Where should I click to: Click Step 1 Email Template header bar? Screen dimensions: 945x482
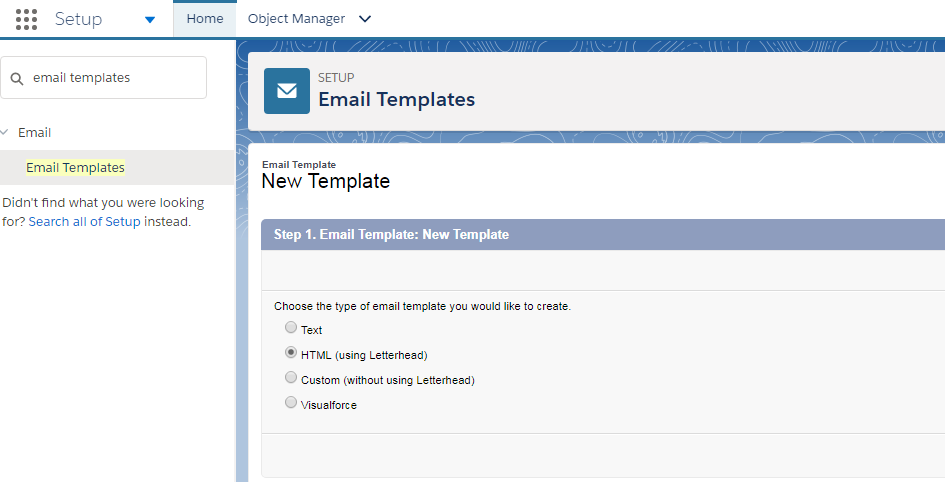click(603, 234)
